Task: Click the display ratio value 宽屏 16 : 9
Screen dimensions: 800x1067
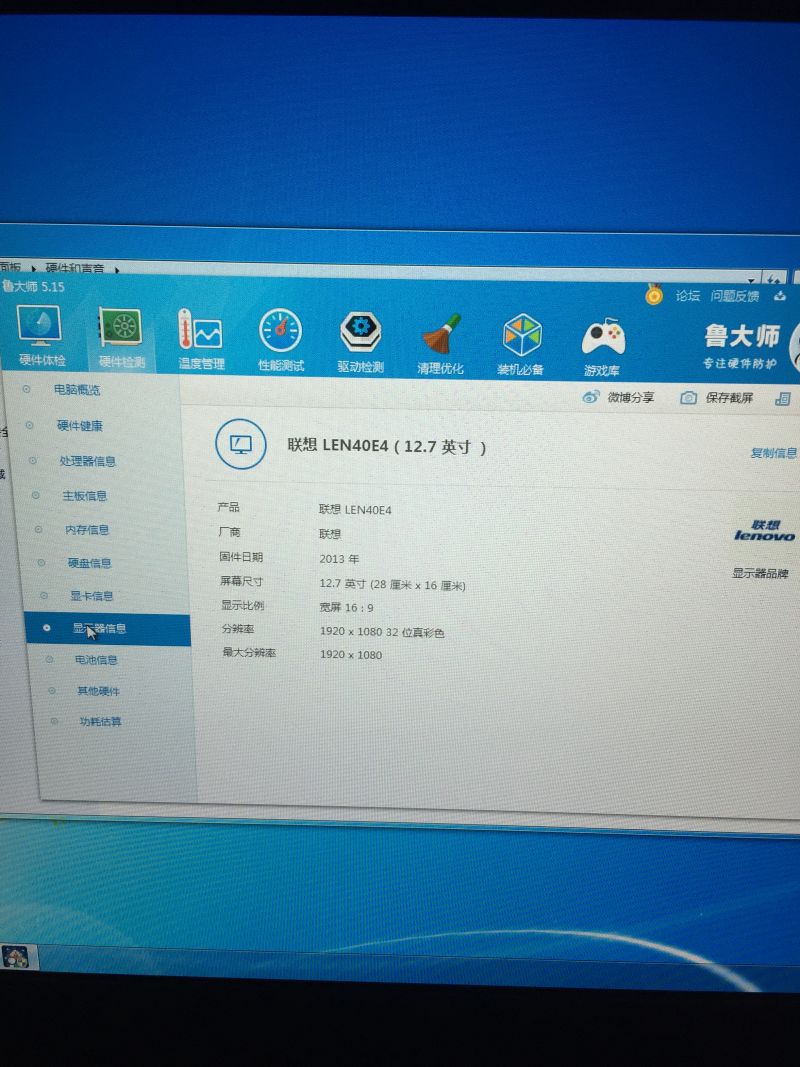Action: 346,608
